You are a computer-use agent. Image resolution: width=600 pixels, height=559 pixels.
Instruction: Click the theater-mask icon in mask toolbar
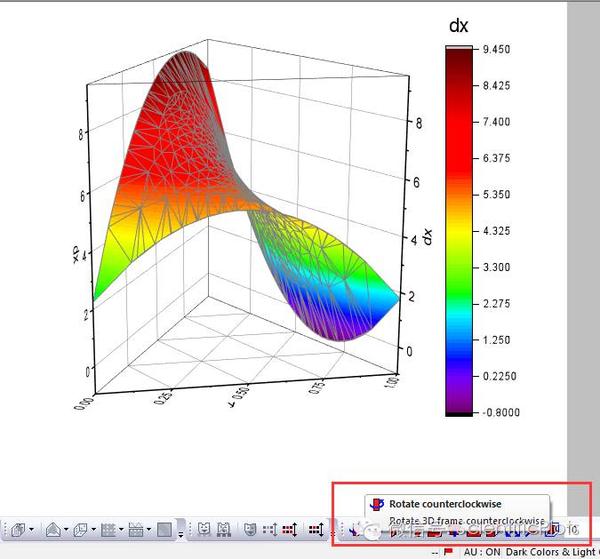coord(250,530)
